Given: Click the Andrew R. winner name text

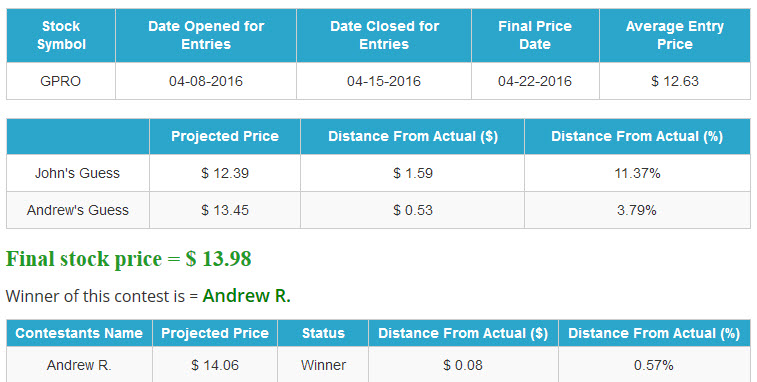Looking at the screenshot, I should click(x=247, y=296).
